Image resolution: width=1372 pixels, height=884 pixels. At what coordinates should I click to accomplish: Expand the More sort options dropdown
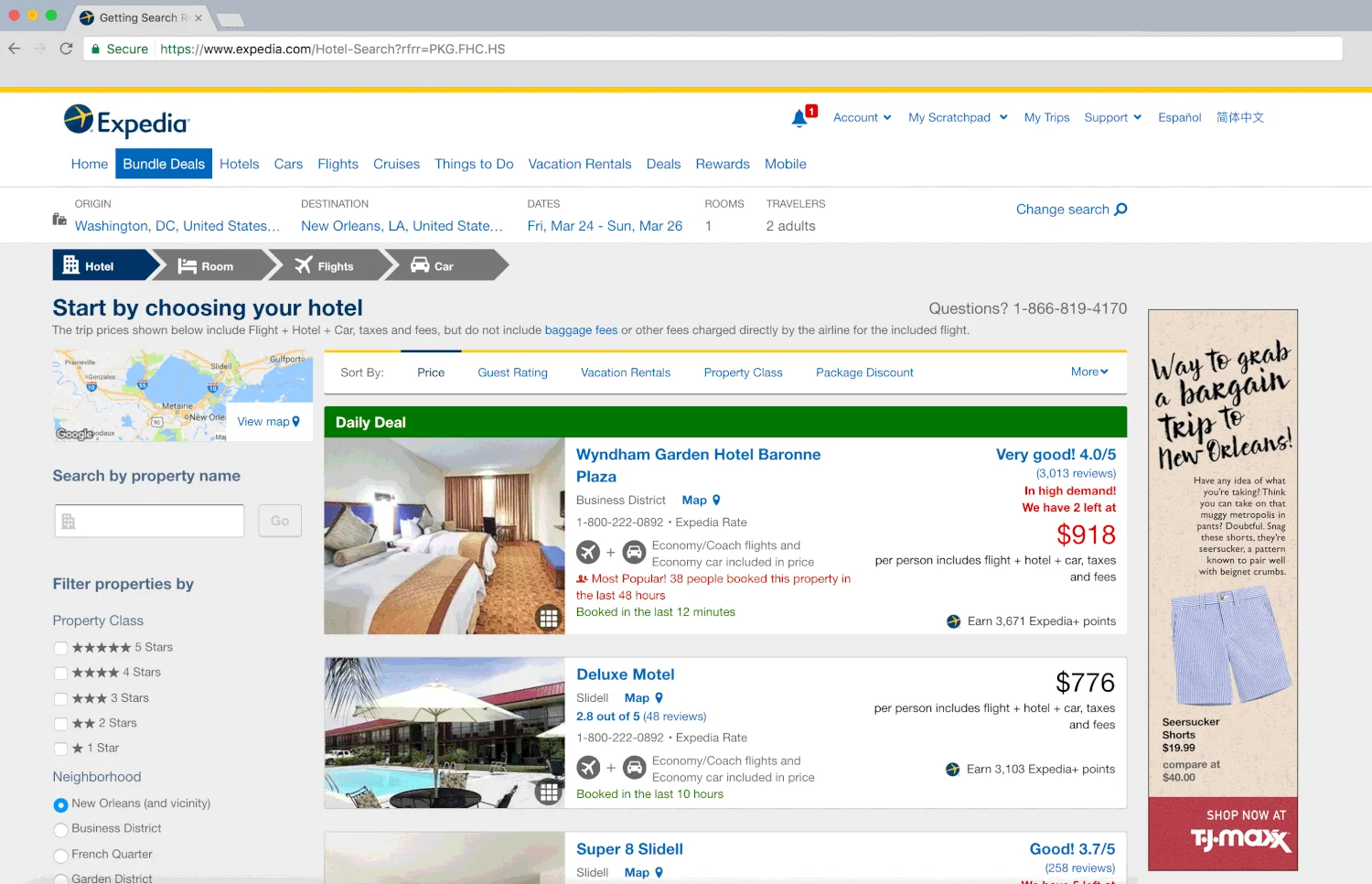1089,372
